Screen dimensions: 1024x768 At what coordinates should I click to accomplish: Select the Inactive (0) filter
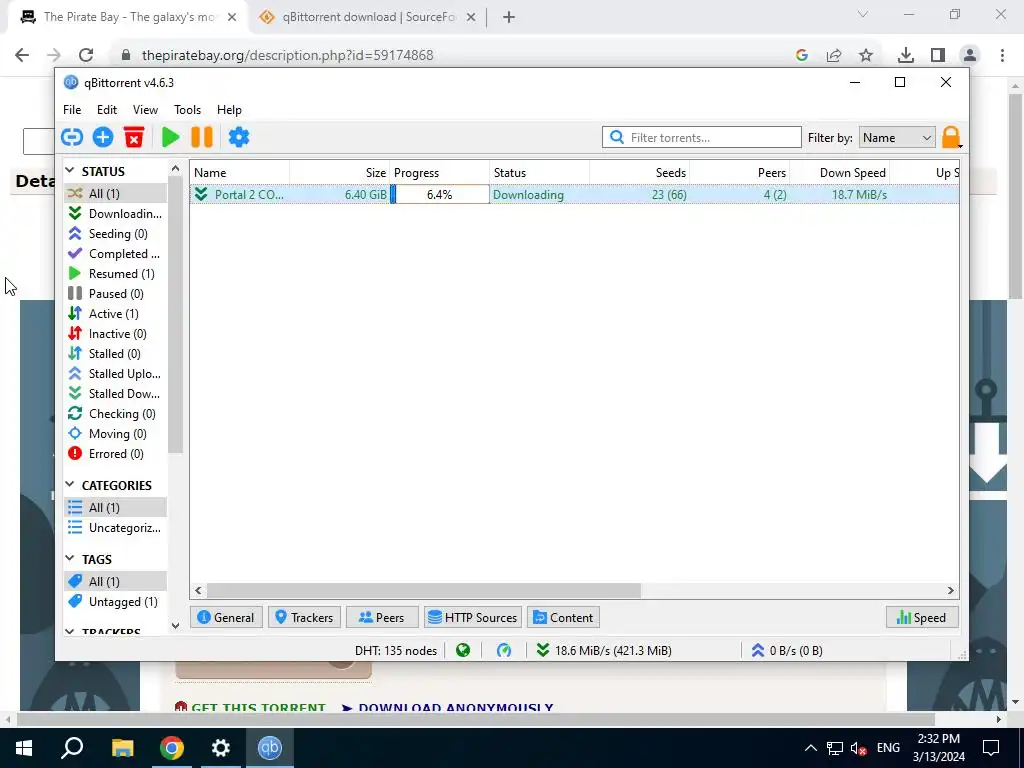115,334
